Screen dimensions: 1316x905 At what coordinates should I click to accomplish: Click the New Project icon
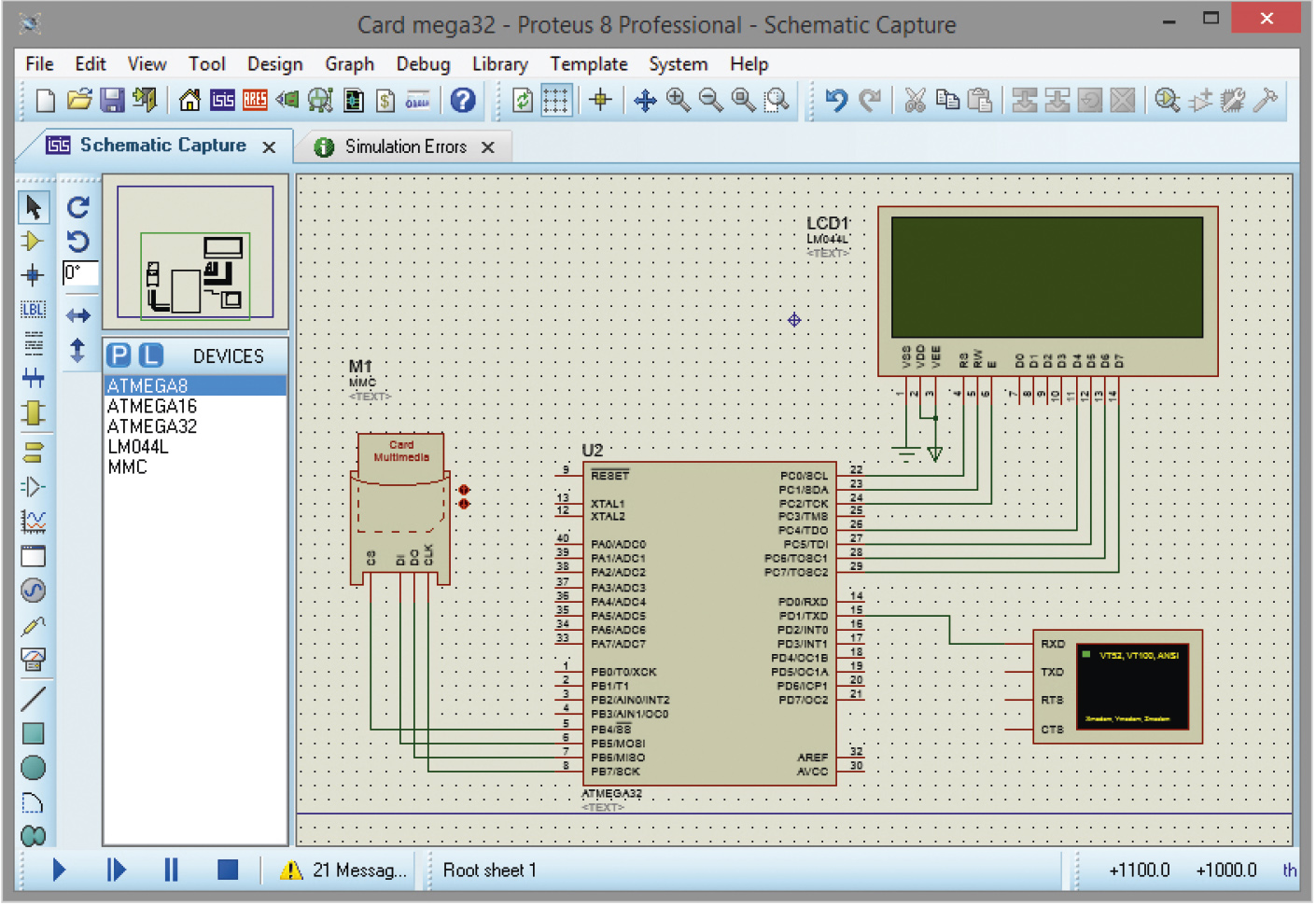point(45,100)
